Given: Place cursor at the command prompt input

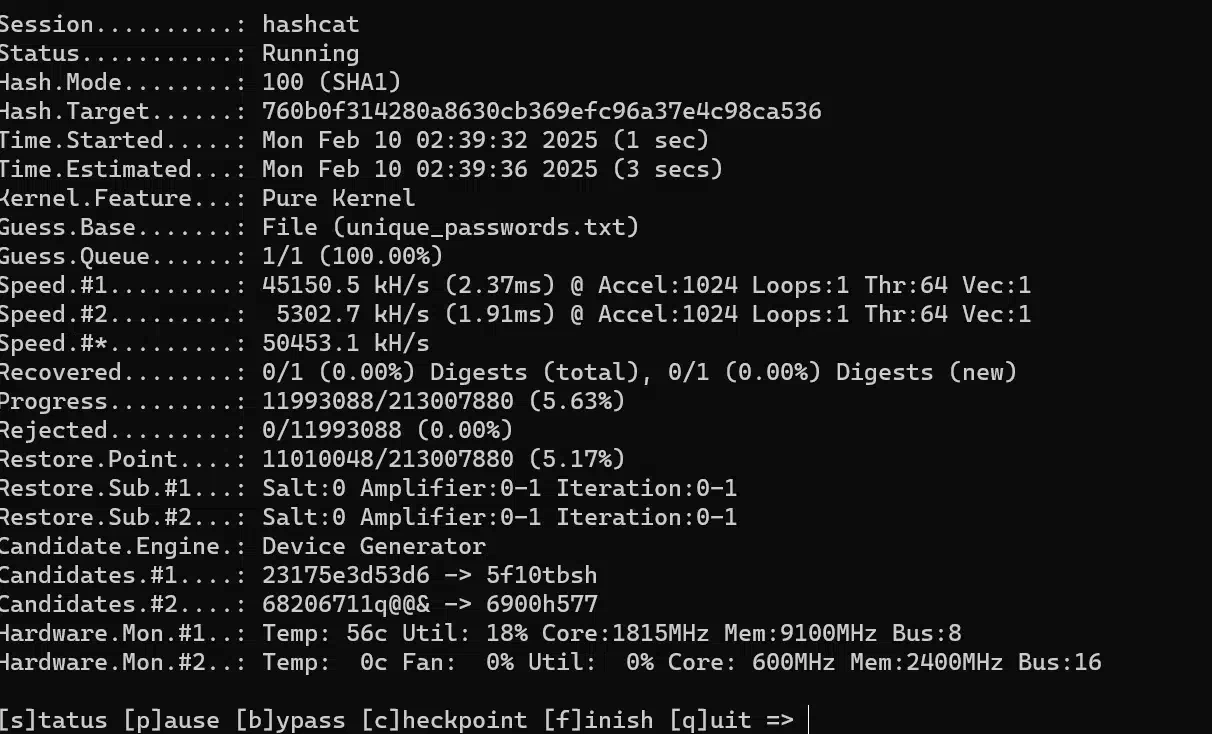Looking at the screenshot, I should 807,719.
